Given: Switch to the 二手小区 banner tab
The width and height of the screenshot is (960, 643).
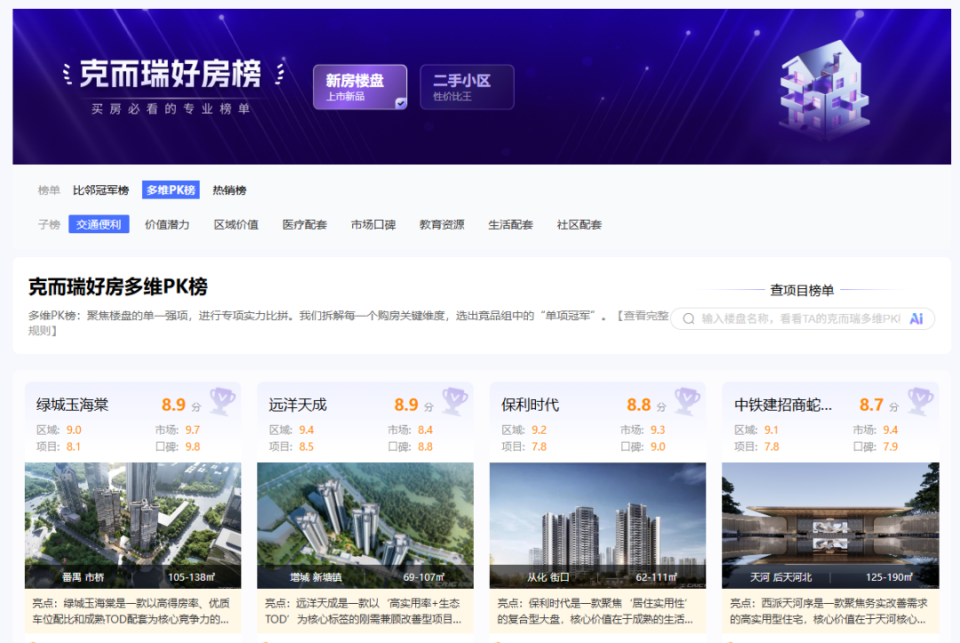Looking at the screenshot, I should [x=467, y=87].
